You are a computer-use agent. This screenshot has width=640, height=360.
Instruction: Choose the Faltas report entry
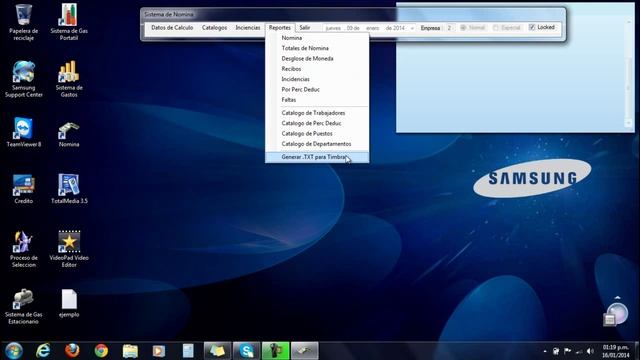[317, 100]
